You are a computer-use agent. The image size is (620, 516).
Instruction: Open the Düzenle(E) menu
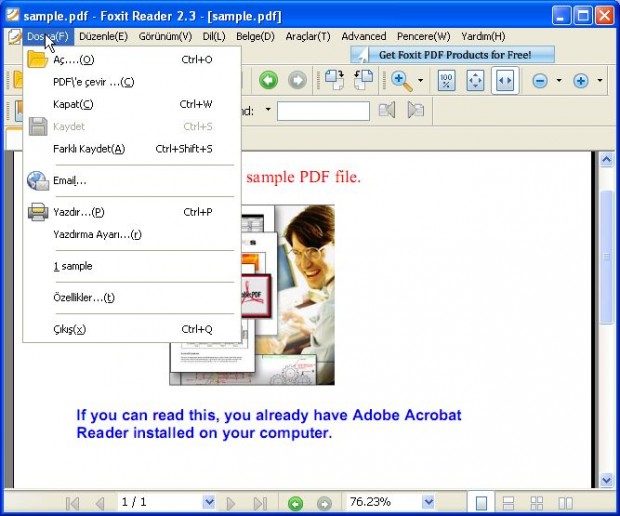pyautogui.click(x=104, y=36)
